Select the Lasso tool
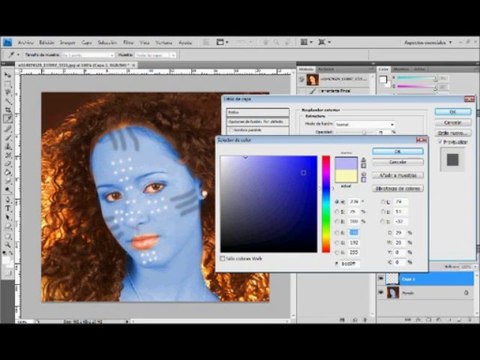 [8, 92]
